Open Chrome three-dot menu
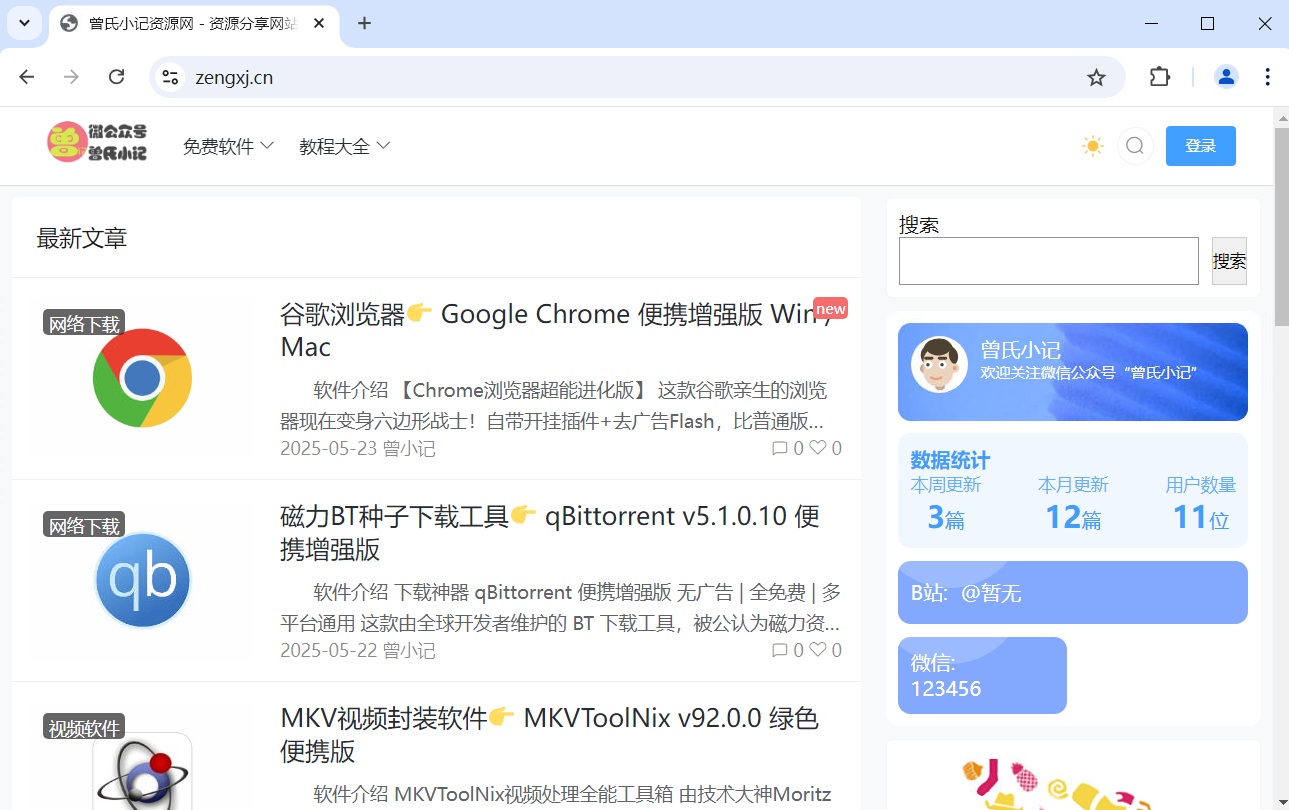The height and width of the screenshot is (810, 1289). point(1268,77)
